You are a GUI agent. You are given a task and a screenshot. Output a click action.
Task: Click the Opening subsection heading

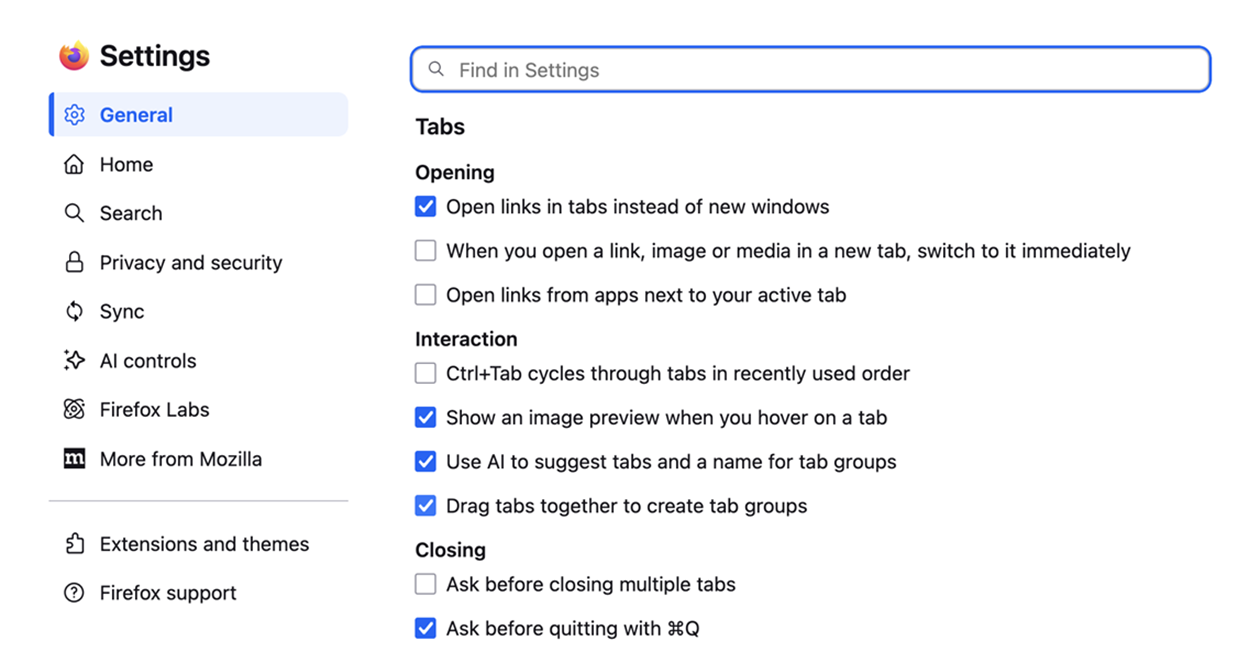tap(455, 173)
